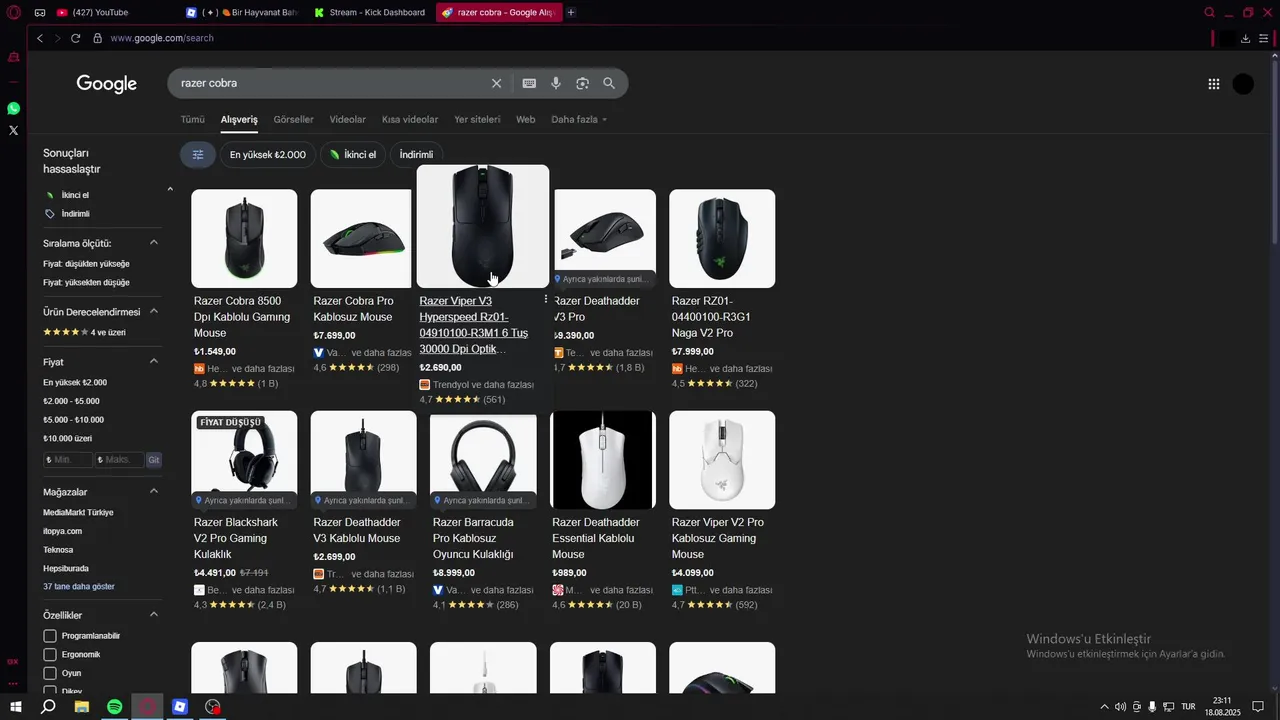Open Windows search from taskbar
The image size is (1280, 720).
[x=48, y=706]
